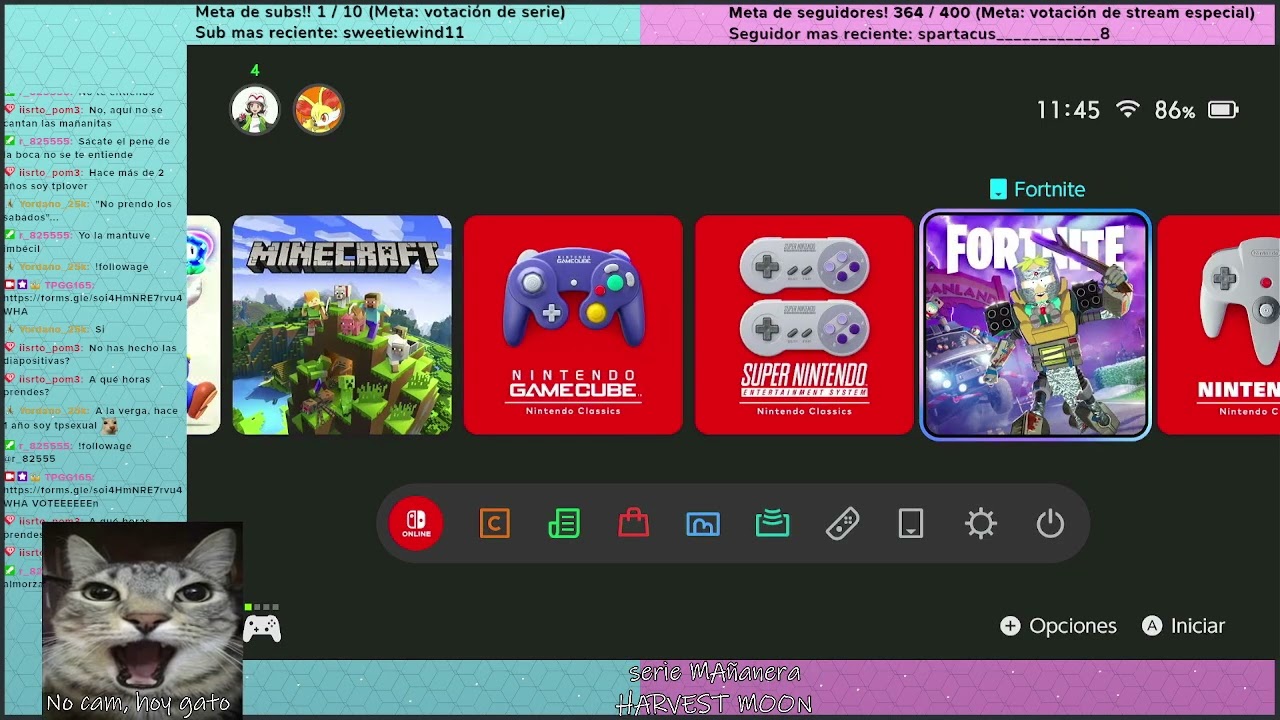1280x720 pixels.
Task: Select the Nintendo 64 Classics tile
Action: pos(1219,325)
